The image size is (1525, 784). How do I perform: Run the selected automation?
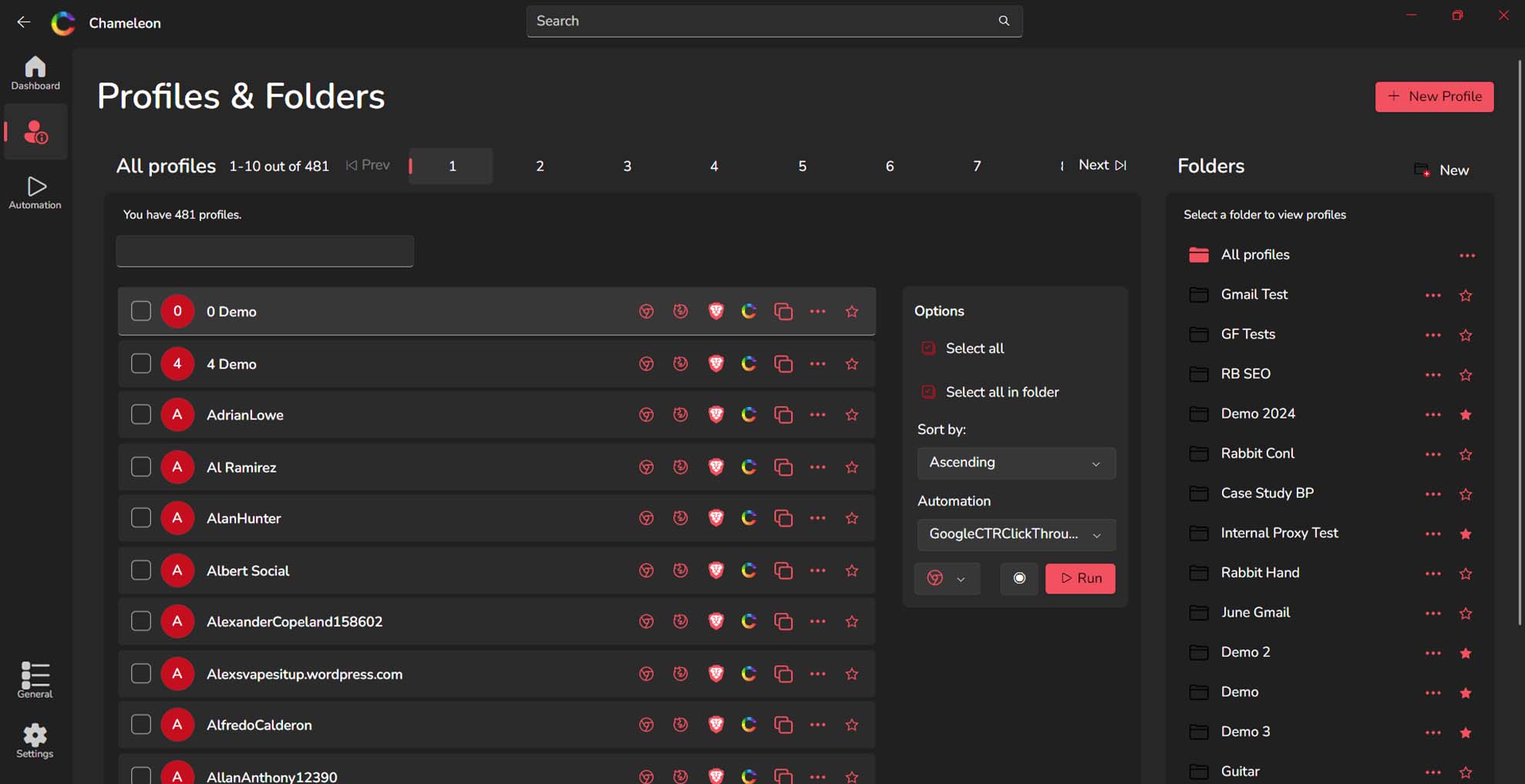pyautogui.click(x=1080, y=578)
